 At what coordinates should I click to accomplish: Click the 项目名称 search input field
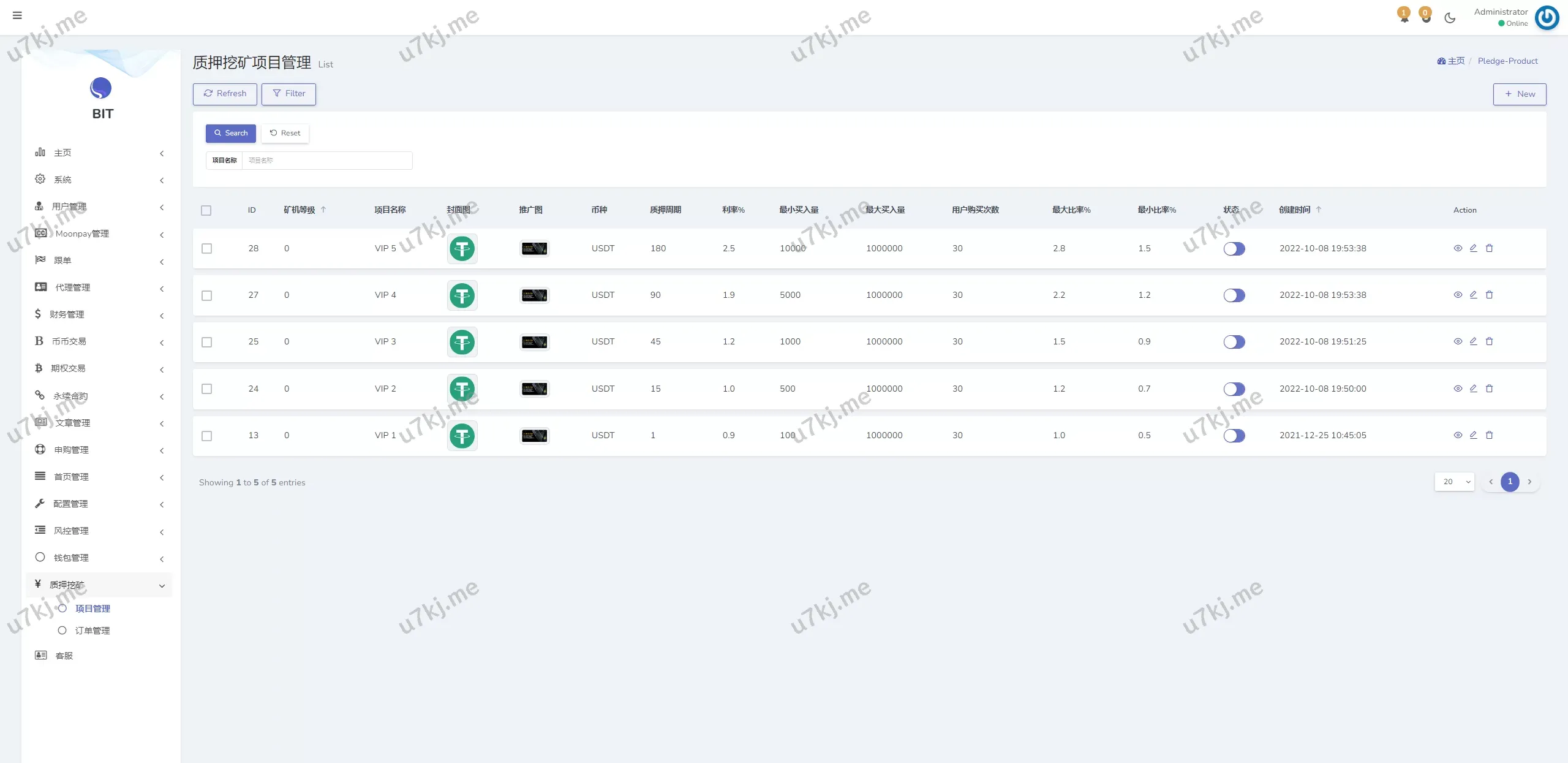(x=326, y=161)
